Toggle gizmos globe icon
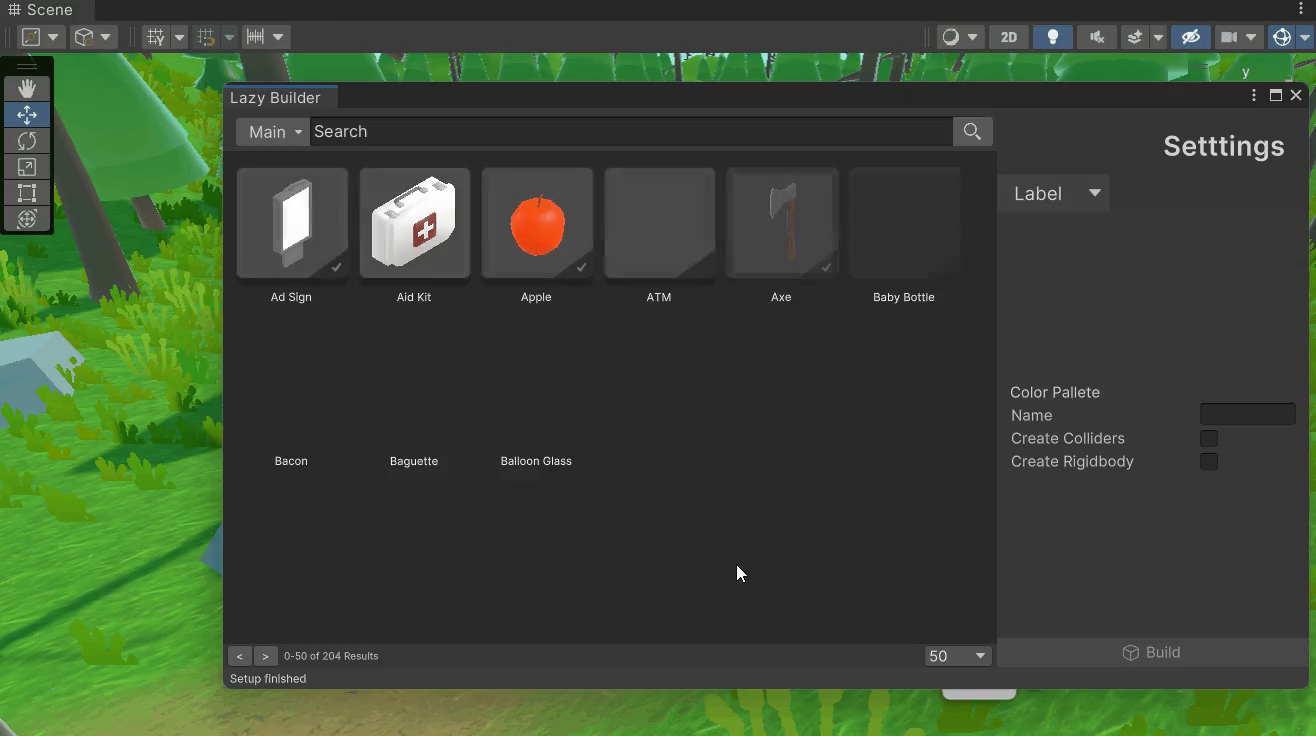 (x=1282, y=37)
